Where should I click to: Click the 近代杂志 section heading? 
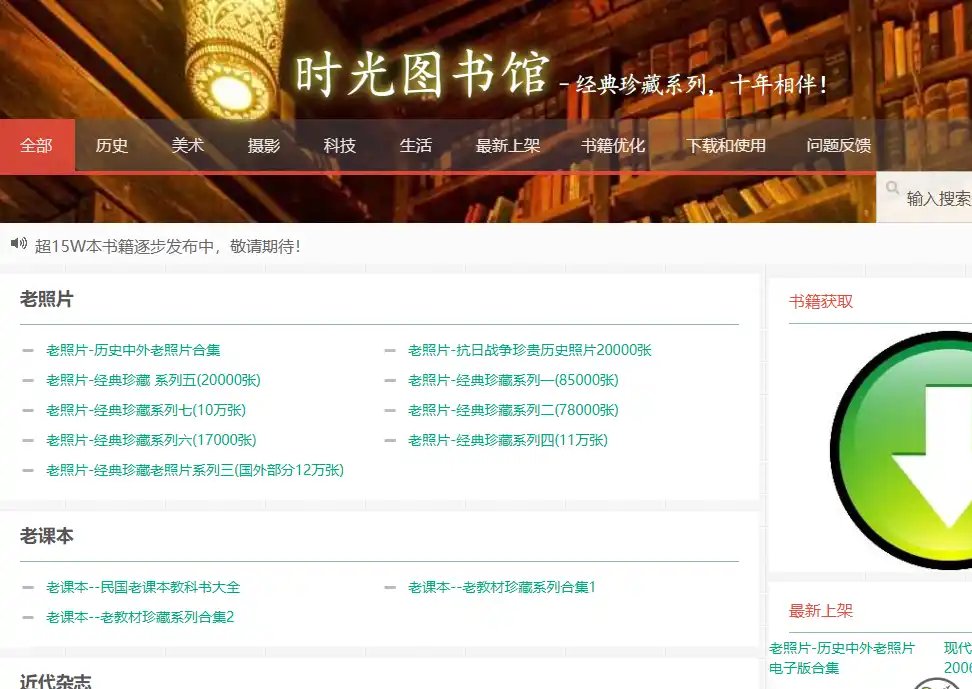[x=55, y=682]
